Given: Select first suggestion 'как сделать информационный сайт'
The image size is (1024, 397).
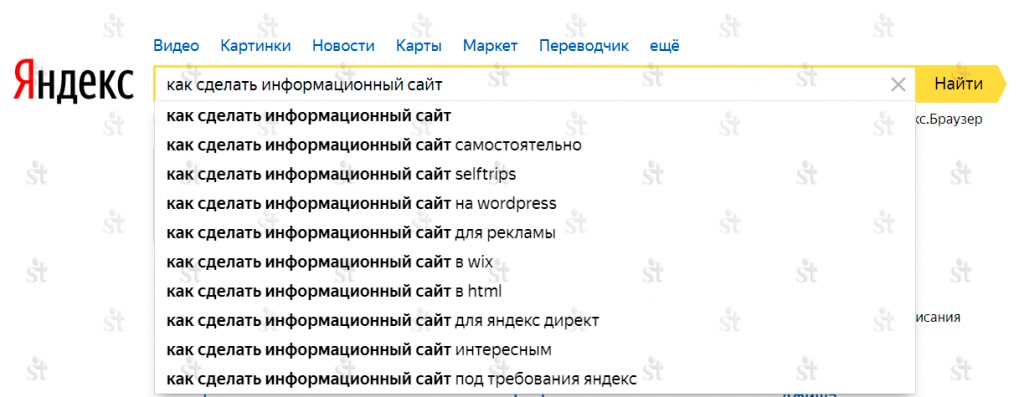Looking at the screenshot, I should tap(535, 116).
